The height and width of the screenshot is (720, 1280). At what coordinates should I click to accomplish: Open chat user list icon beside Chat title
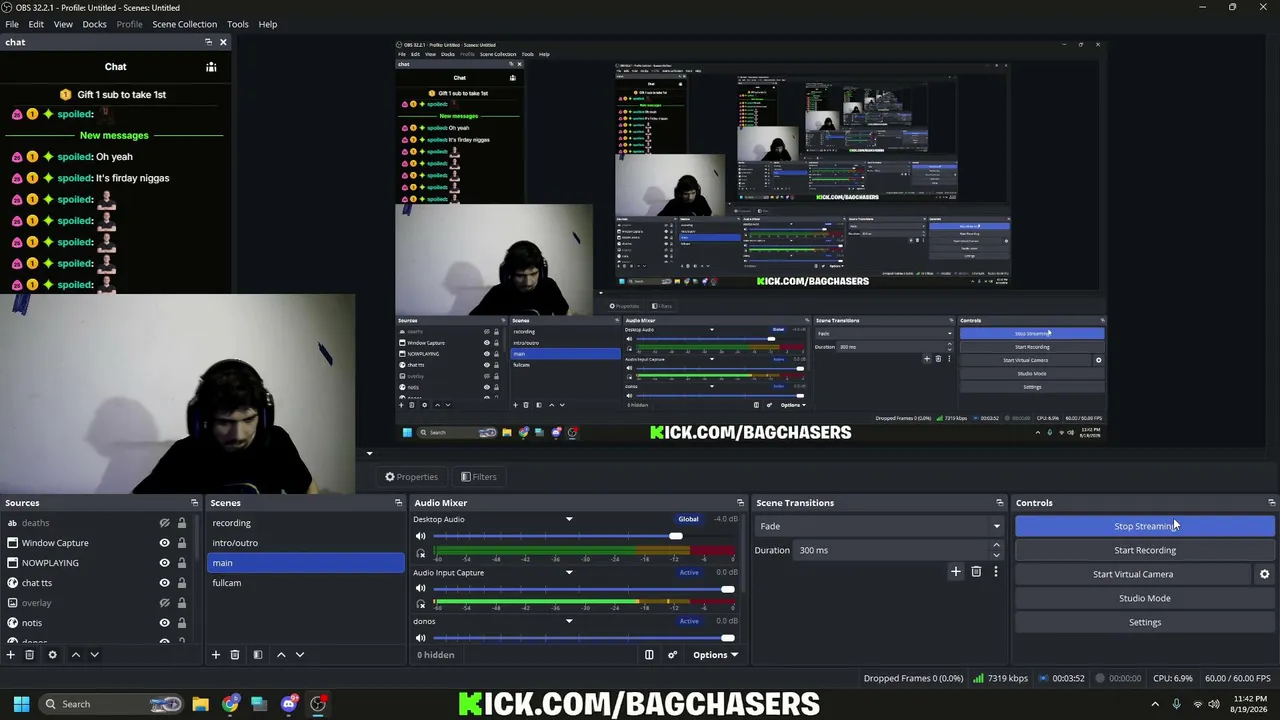(211, 67)
